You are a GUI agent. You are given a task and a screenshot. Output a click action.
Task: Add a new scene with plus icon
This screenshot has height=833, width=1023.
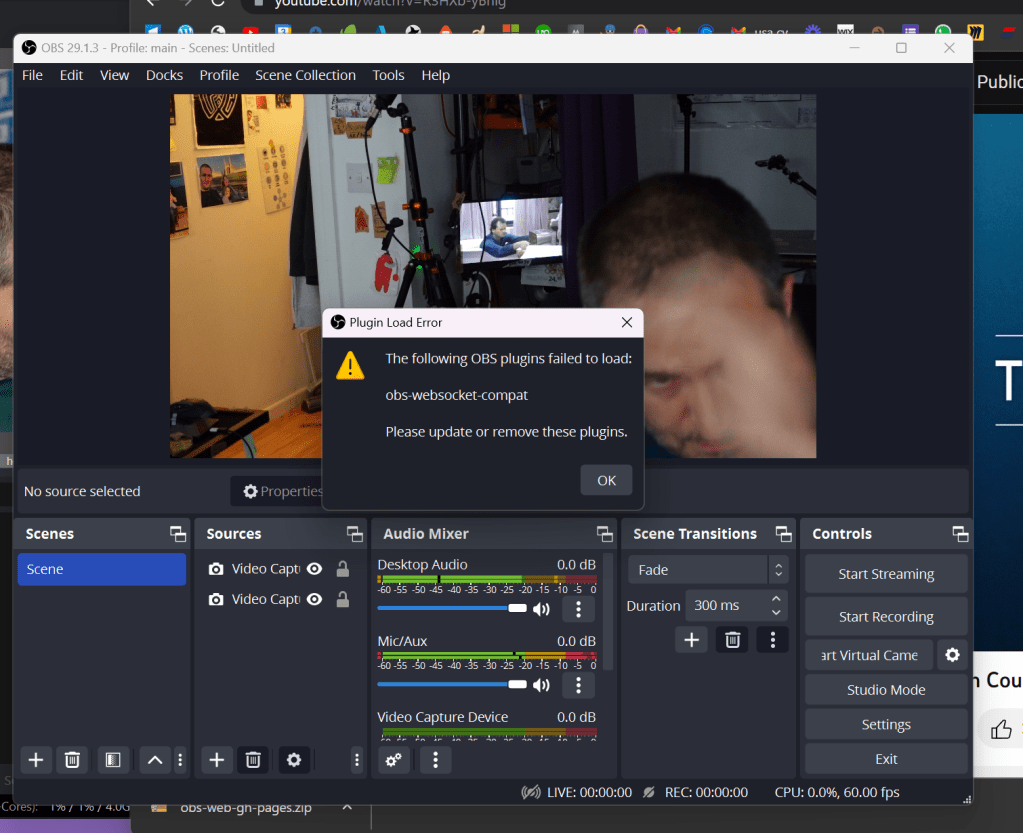tap(36, 760)
